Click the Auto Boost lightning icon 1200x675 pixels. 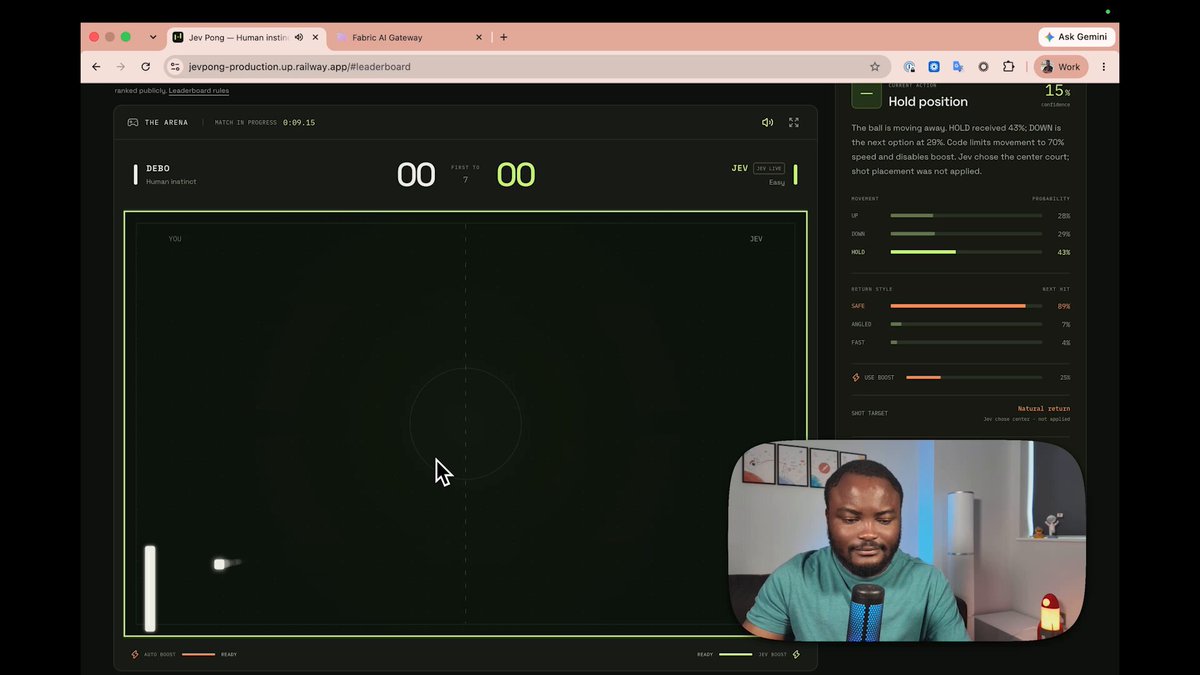(x=135, y=654)
